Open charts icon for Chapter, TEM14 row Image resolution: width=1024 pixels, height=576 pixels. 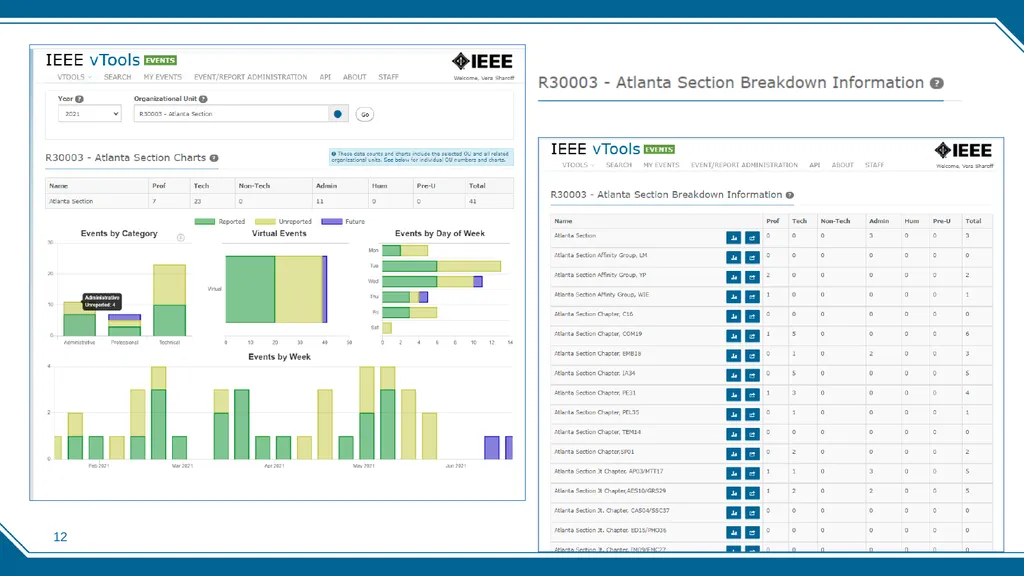[x=733, y=434]
